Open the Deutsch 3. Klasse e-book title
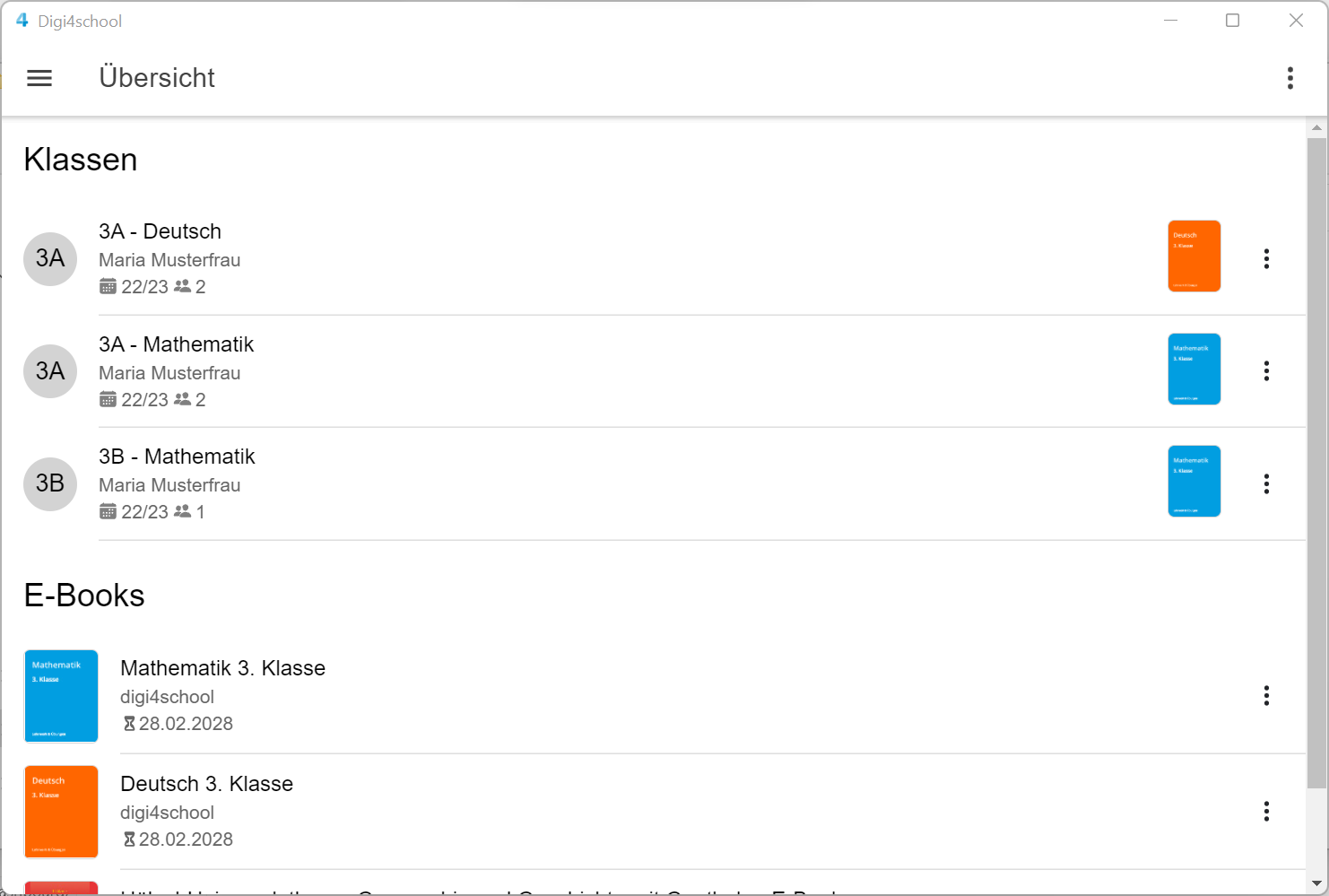The height and width of the screenshot is (896, 1329). [x=207, y=784]
